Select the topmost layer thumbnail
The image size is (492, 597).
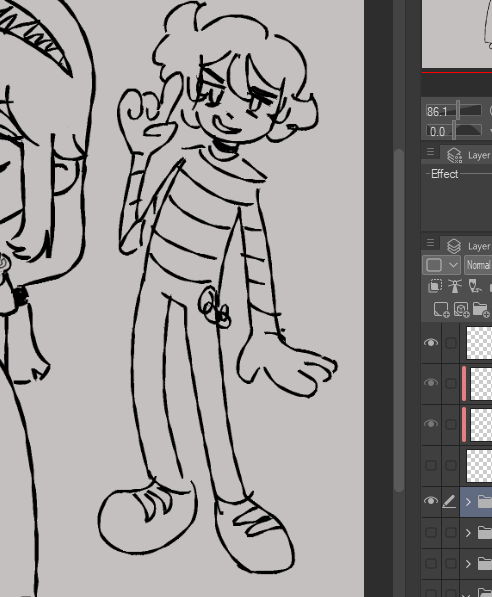coord(479,343)
